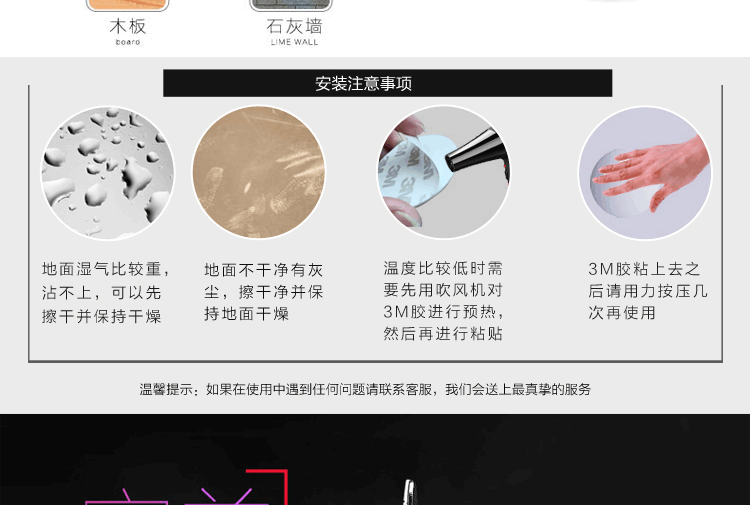The height and width of the screenshot is (505, 750).
Task: Click the 3M胶粘上去之后 pressing instruction text
Action: (x=648, y=291)
